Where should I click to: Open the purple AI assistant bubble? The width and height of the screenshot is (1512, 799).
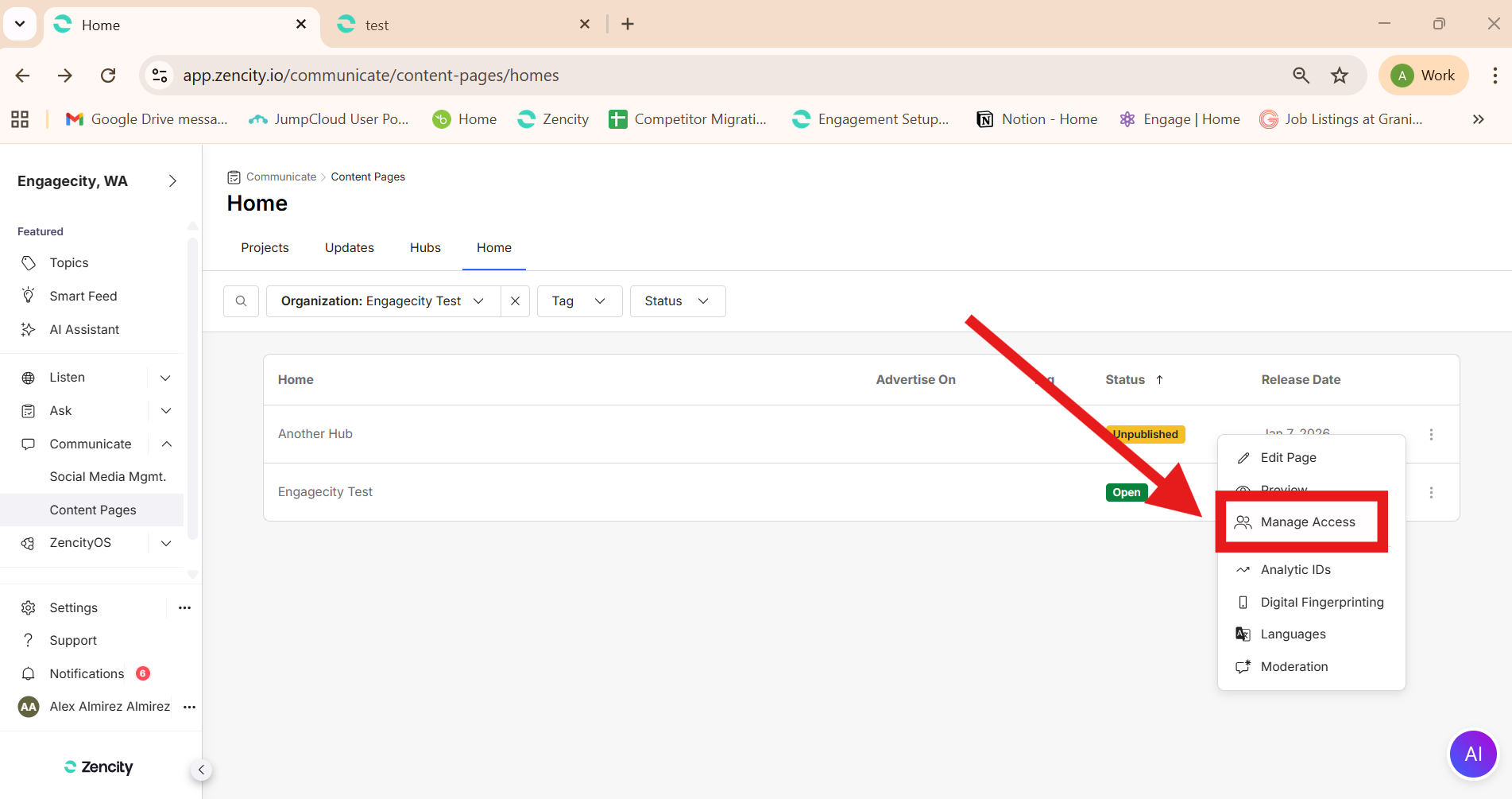coord(1472,754)
